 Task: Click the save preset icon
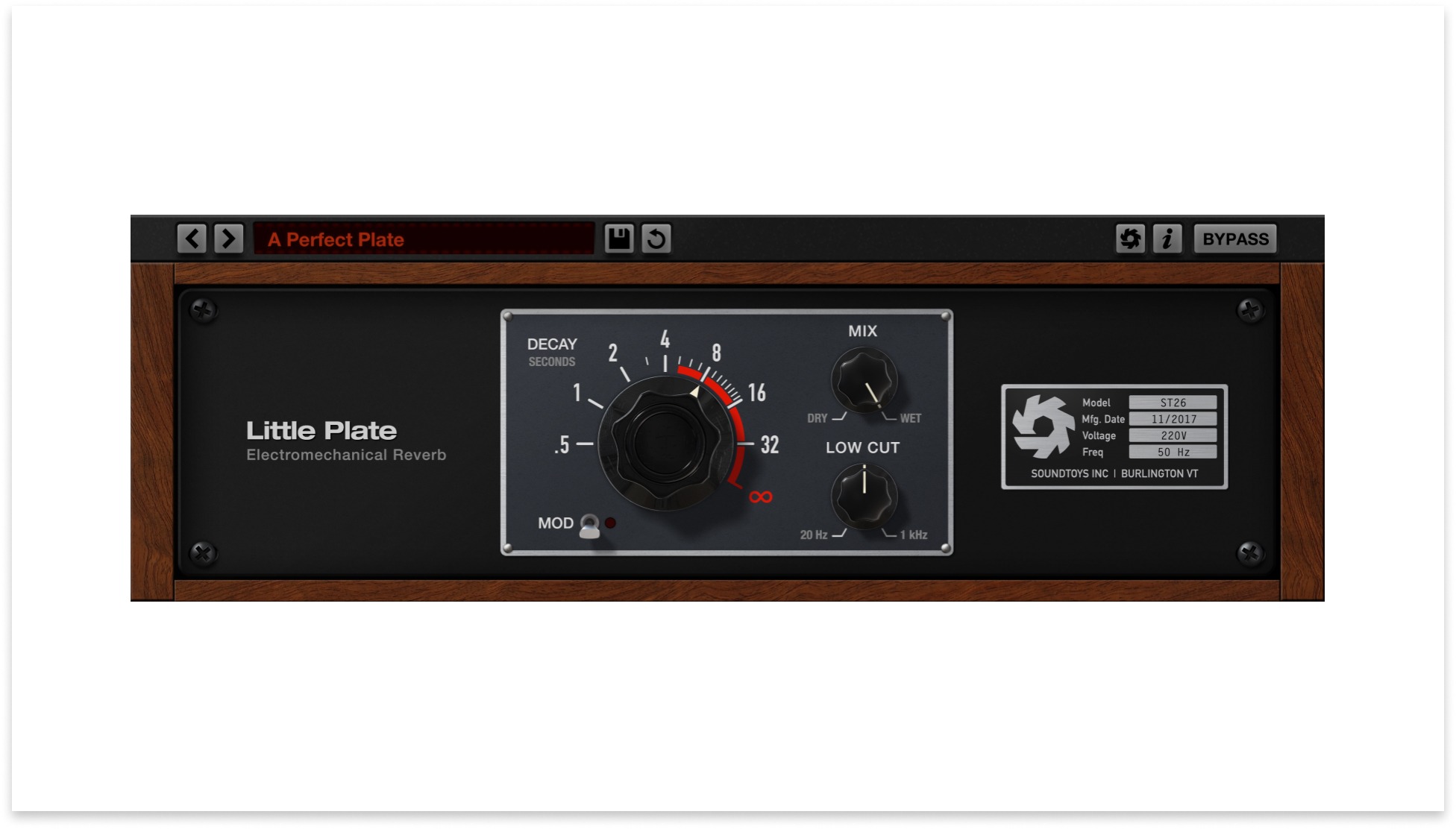click(x=621, y=237)
